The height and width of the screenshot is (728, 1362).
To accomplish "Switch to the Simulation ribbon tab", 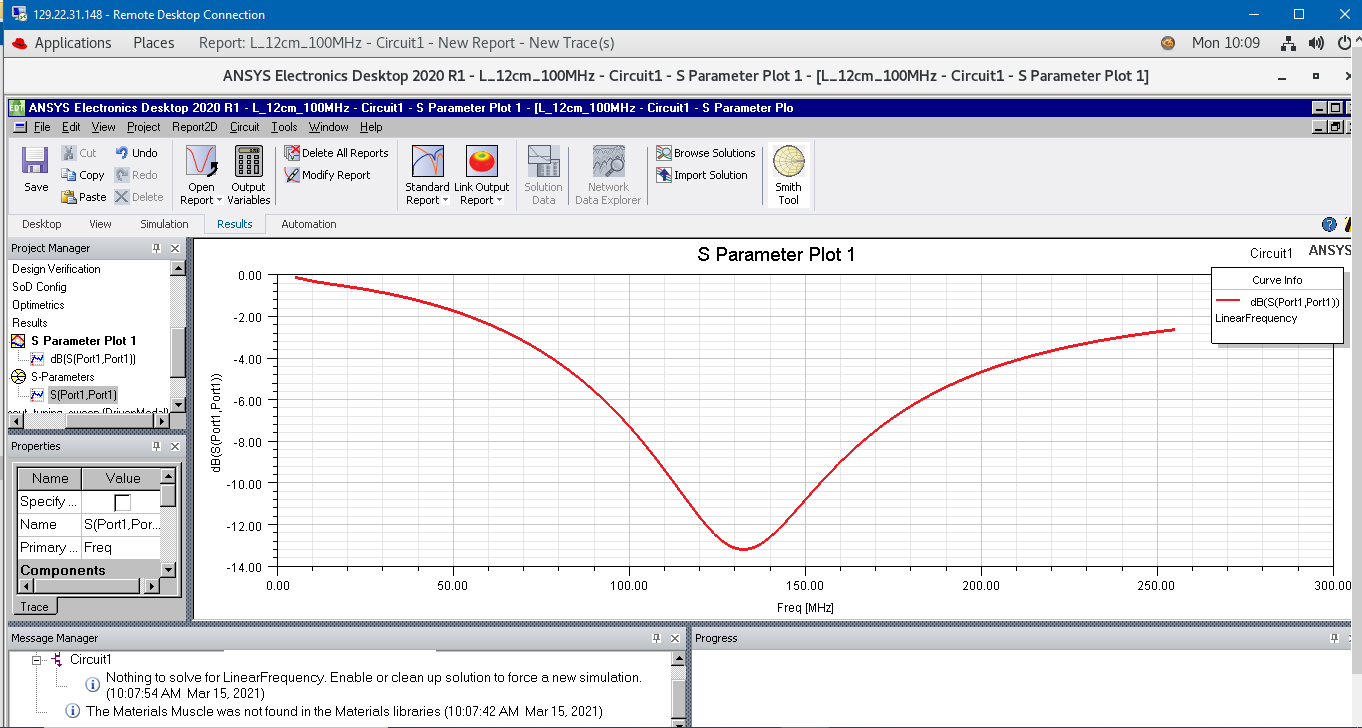I will click(164, 224).
